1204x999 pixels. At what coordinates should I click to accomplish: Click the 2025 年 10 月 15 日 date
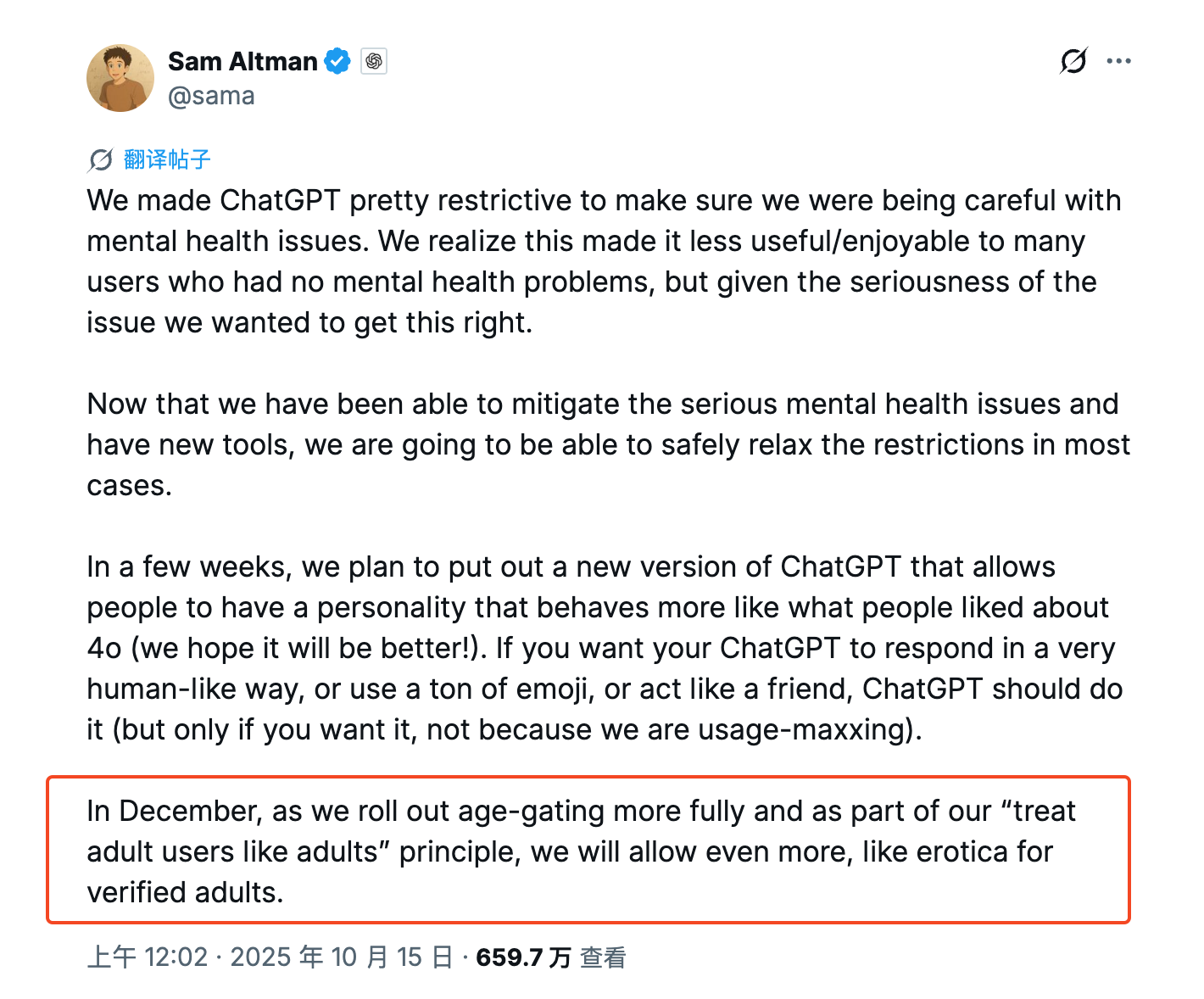click(341, 957)
